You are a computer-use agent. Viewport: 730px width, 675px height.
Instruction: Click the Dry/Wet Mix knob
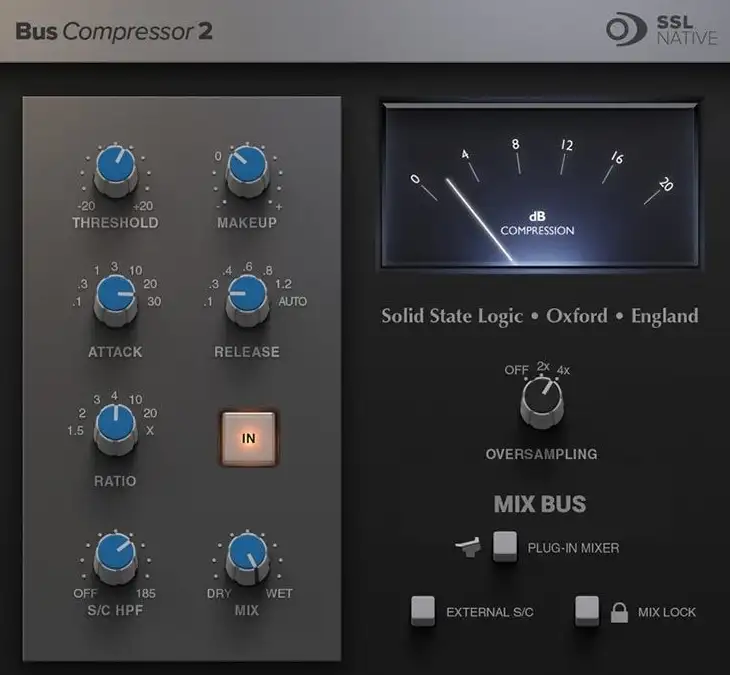(x=247, y=558)
